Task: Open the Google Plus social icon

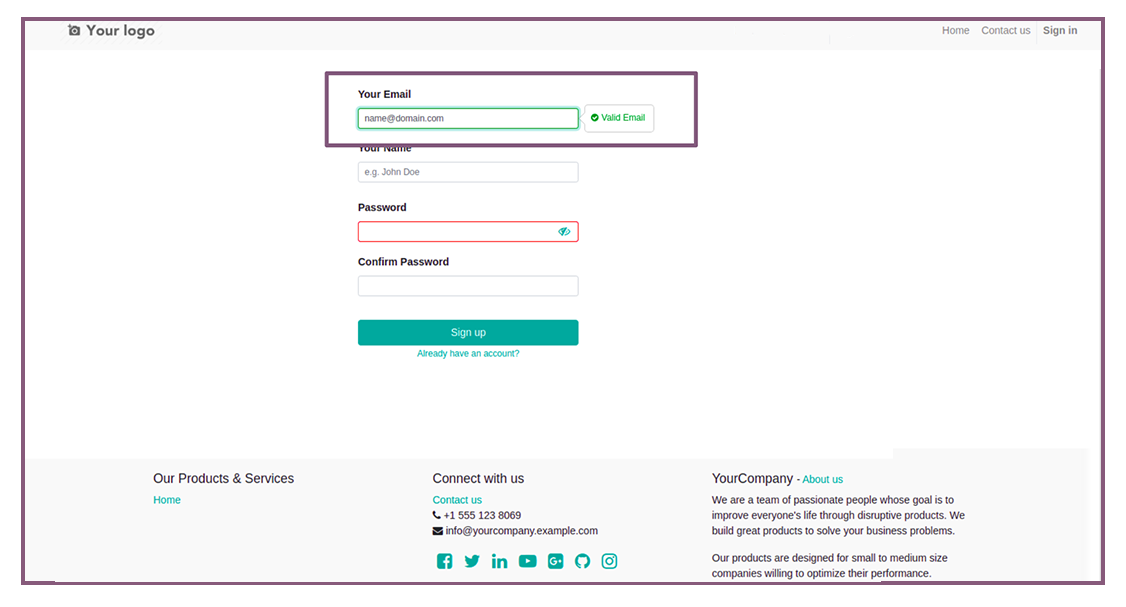Action: (x=555, y=561)
